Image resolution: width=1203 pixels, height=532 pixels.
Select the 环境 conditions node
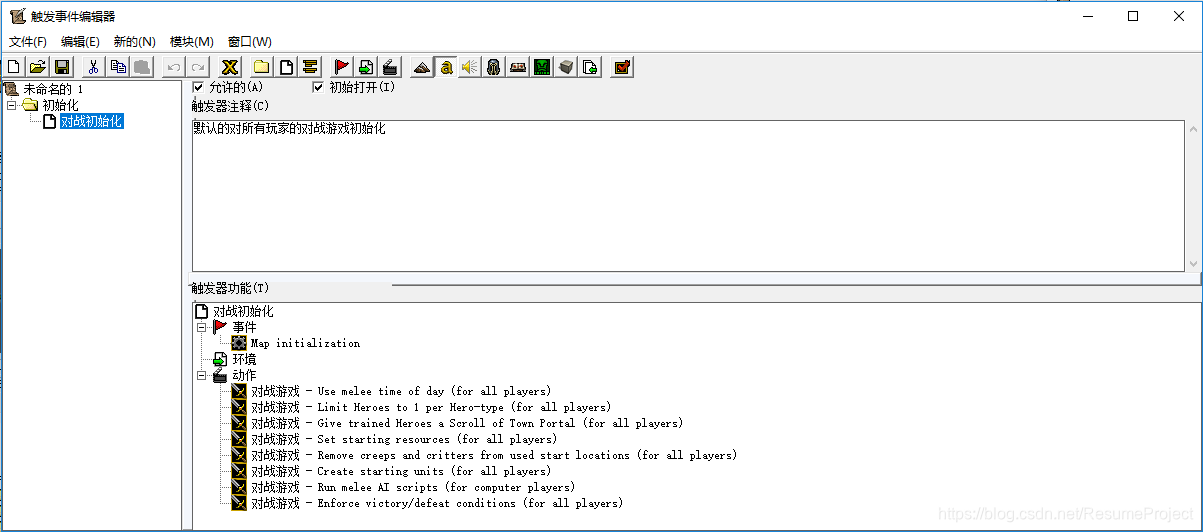click(x=244, y=359)
